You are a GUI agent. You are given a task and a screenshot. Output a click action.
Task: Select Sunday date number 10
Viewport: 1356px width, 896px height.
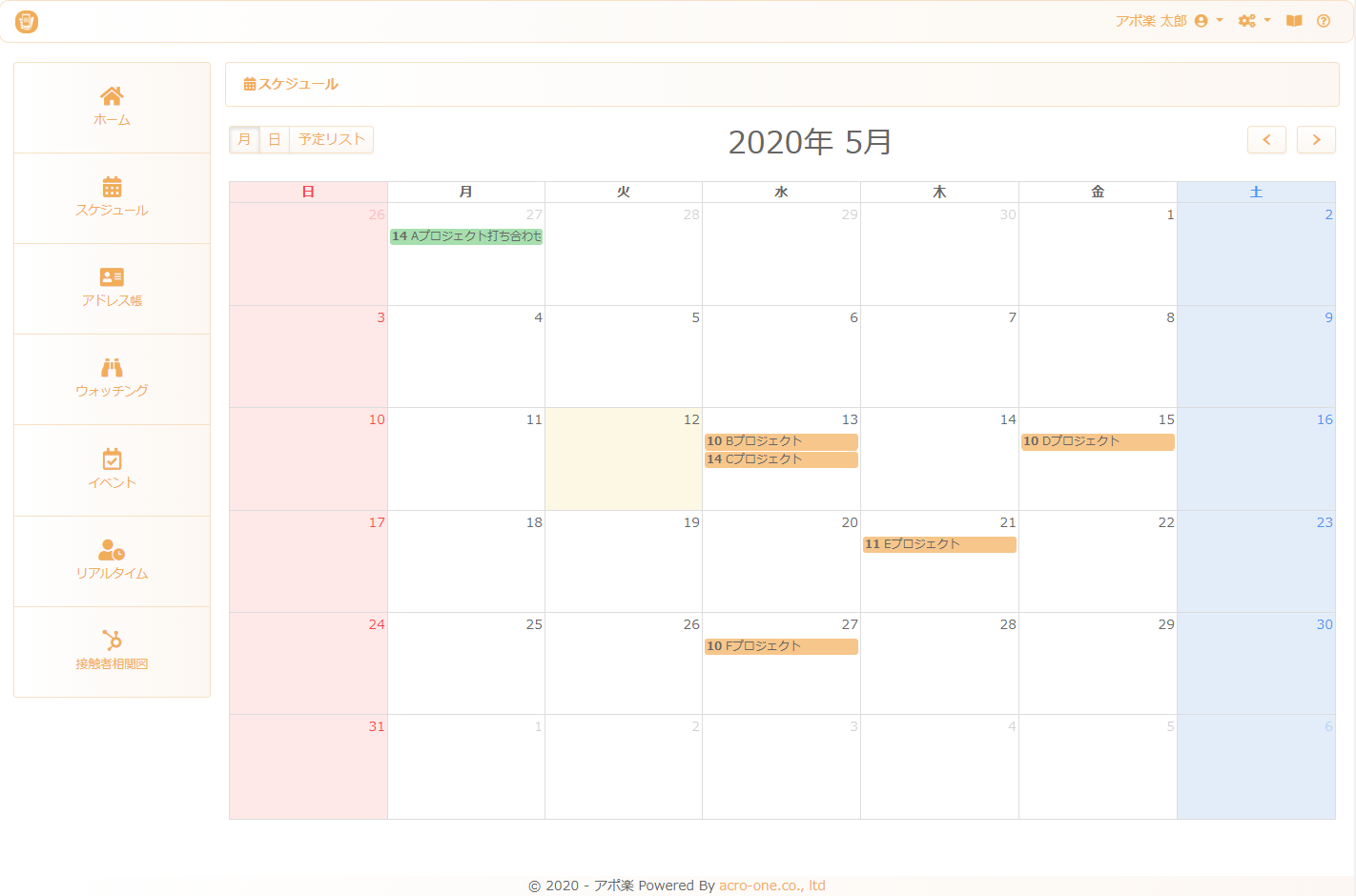point(377,419)
